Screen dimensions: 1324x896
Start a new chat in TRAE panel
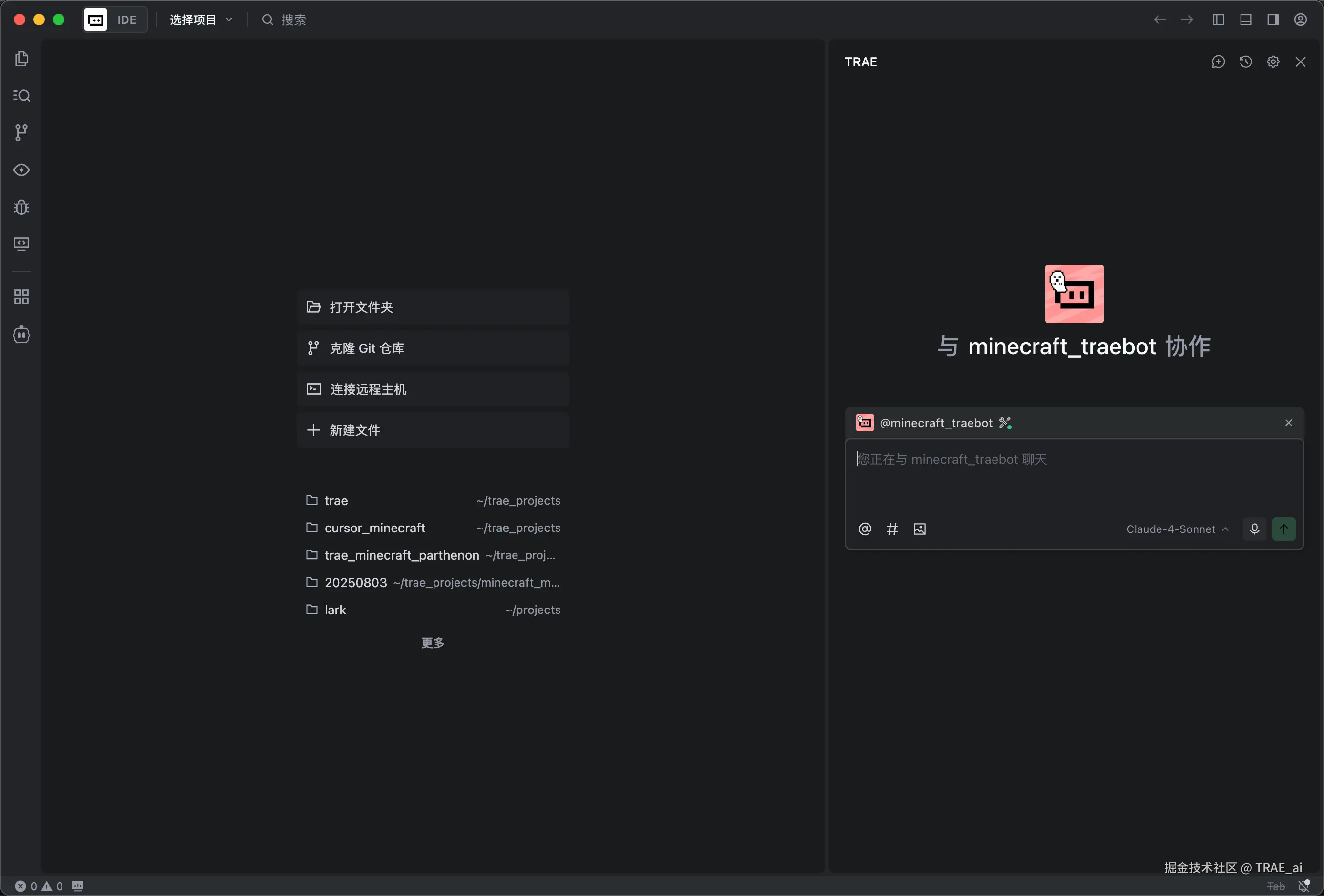point(1218,62)
